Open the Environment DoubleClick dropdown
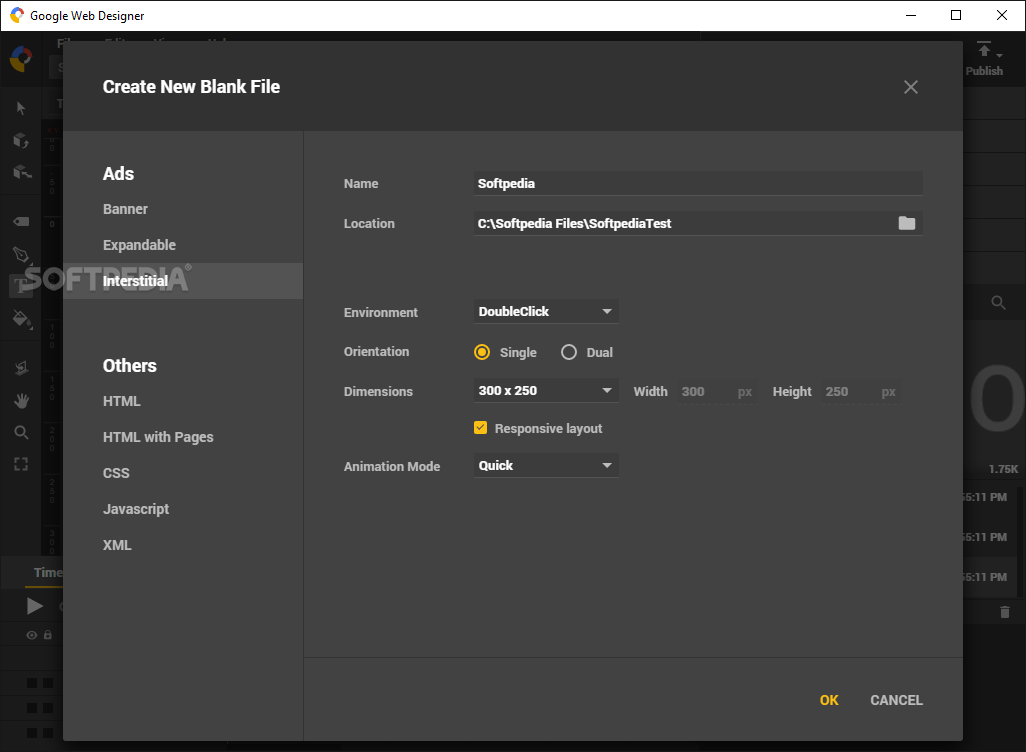The height and width of the screenshot is (752, 1026). pyautogui.click(x=546, y=312)
